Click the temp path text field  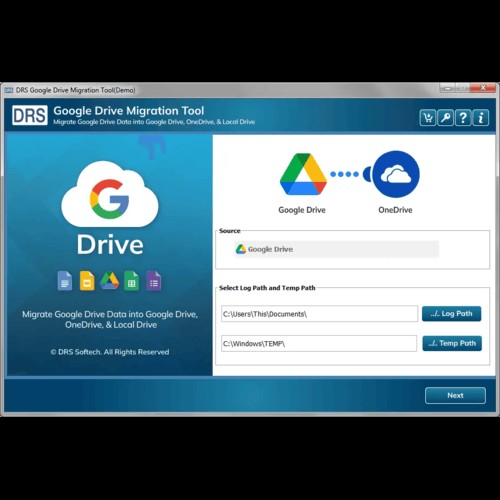pos(319,343)
